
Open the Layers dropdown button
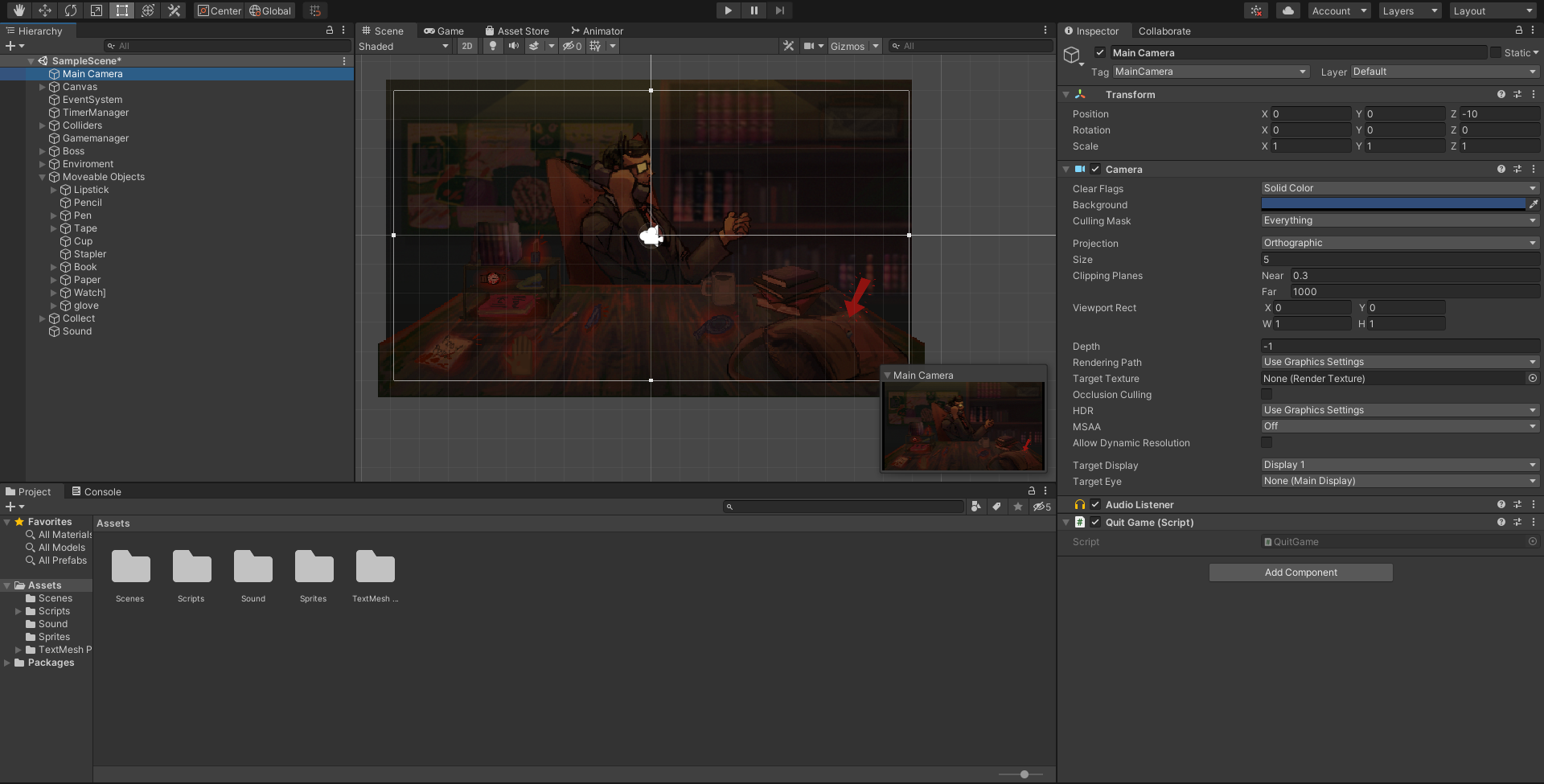tap(1409, 10)
